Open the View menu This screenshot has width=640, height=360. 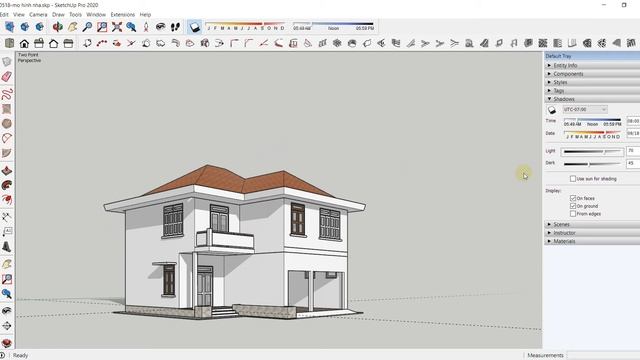[19, 14]
